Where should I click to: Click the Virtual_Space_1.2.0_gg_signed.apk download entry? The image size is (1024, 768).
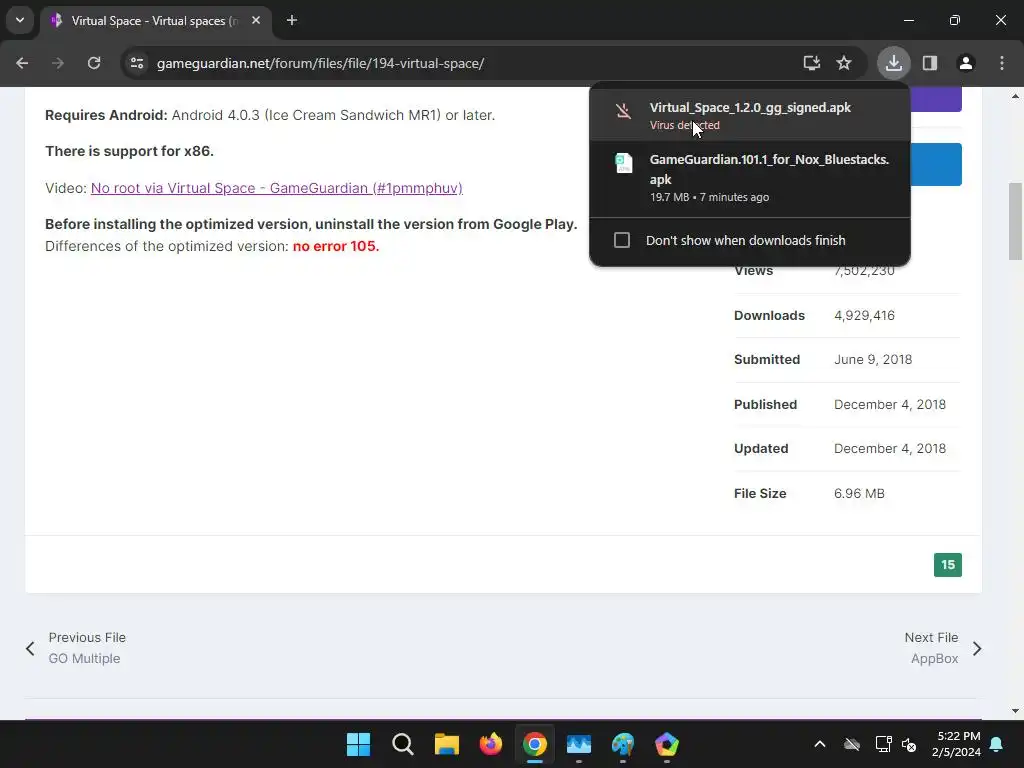tap(750, 115)
